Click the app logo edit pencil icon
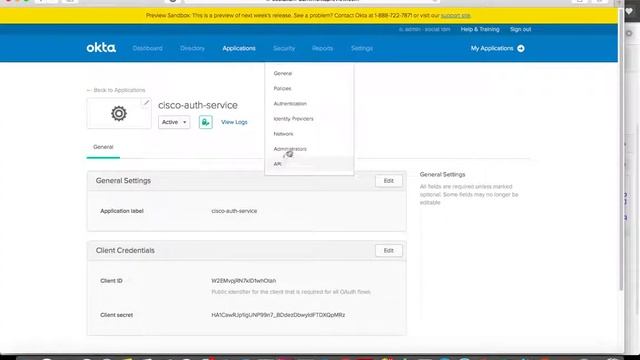This screenshot has height=360, width=640. (x=146, y=102)
